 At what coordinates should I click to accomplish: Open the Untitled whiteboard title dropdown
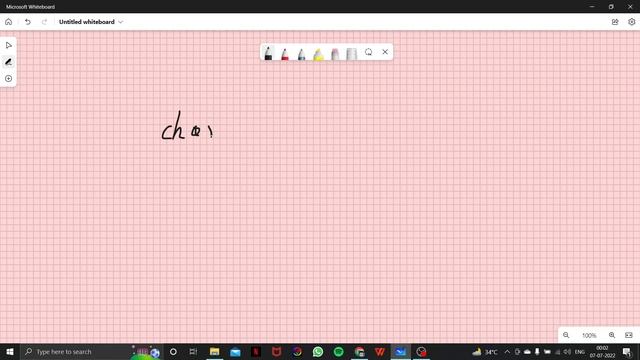click(x=120, y=22)
